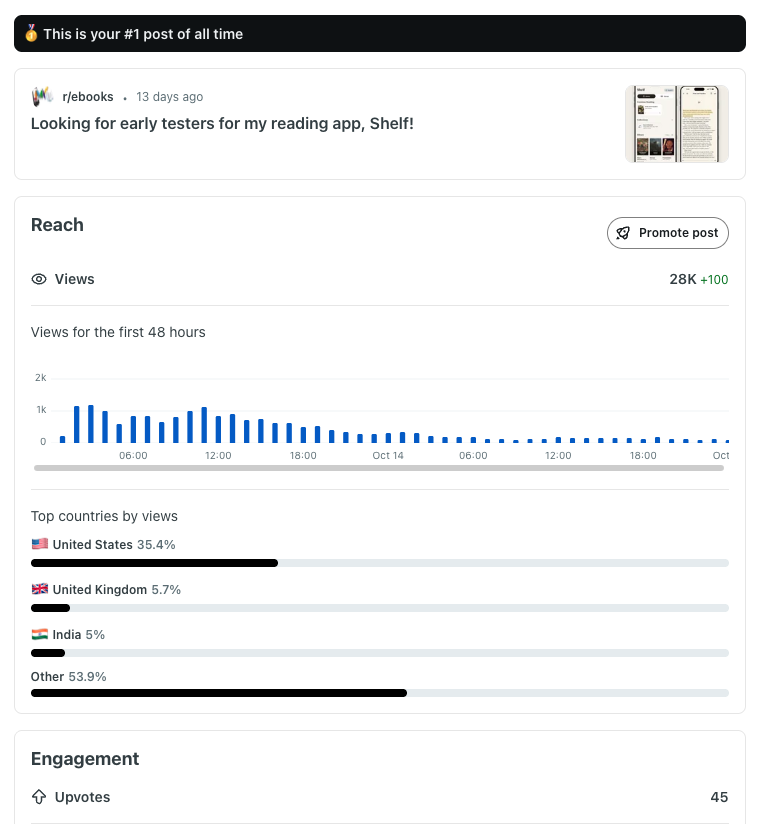
Task: Click the r/ebooks community avatar icon
Action: click(x=42, y=97)
